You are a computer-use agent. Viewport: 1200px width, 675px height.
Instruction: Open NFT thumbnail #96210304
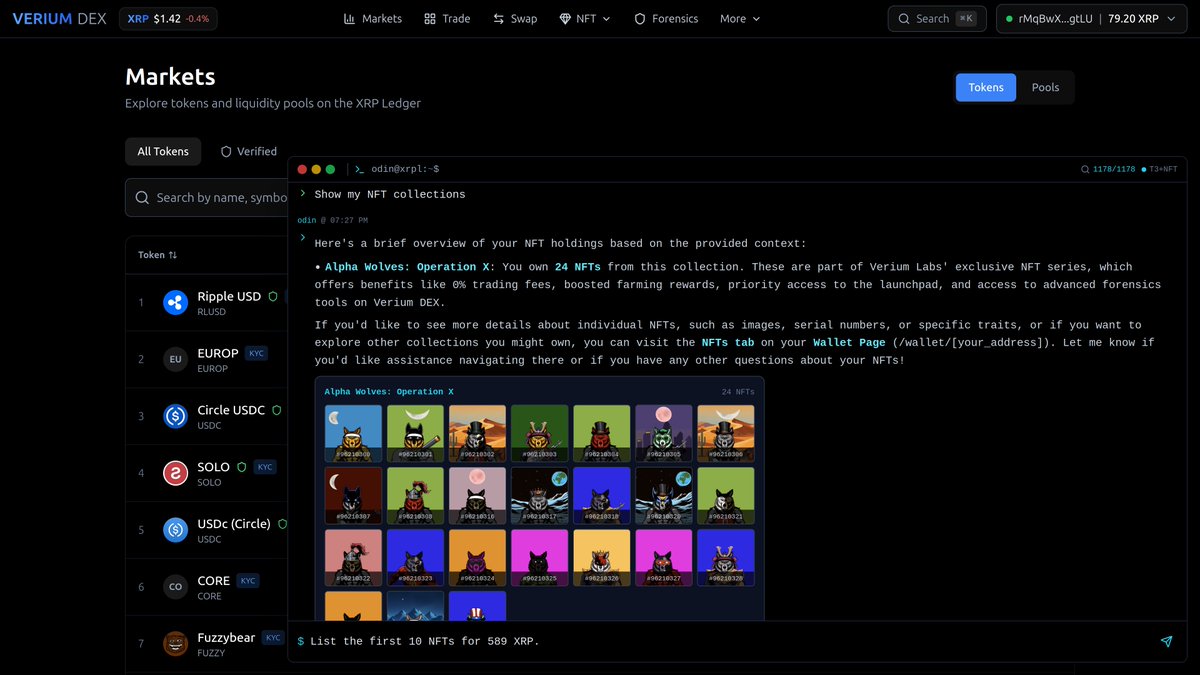point(601,433)
